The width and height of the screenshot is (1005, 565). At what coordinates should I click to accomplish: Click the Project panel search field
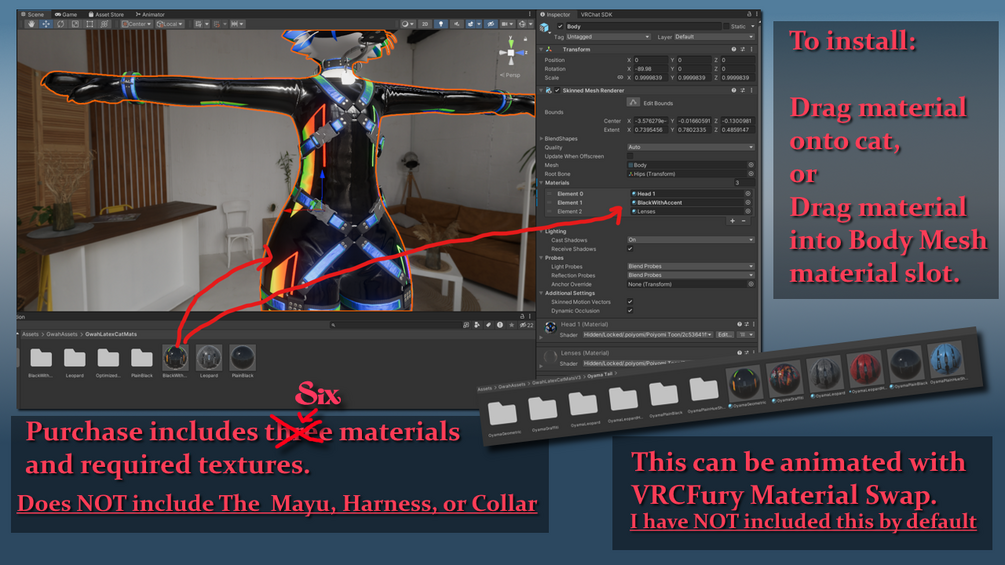tap(394, 325)
